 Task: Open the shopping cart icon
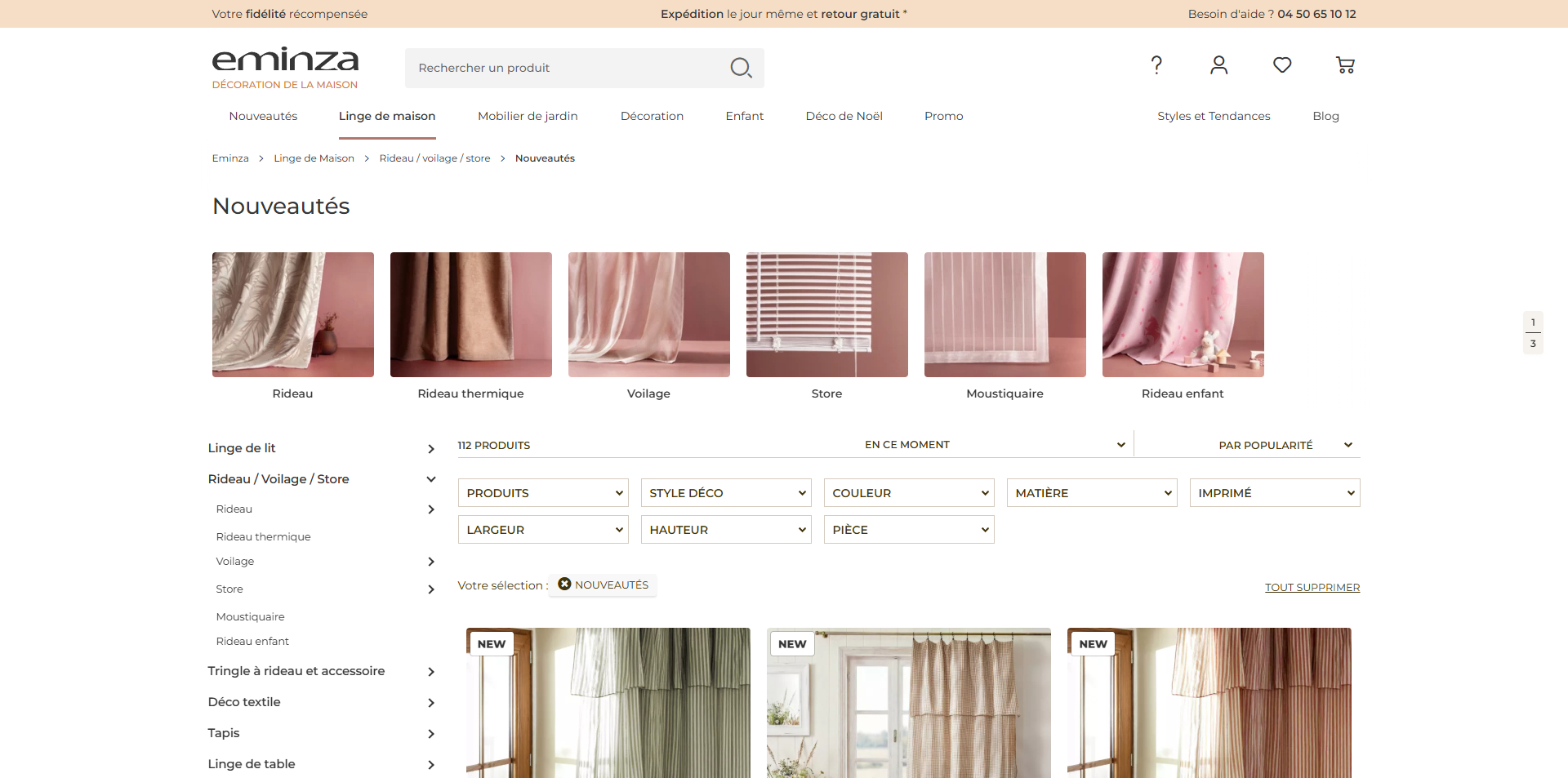pyautogui.click(x=1345, y=65)
